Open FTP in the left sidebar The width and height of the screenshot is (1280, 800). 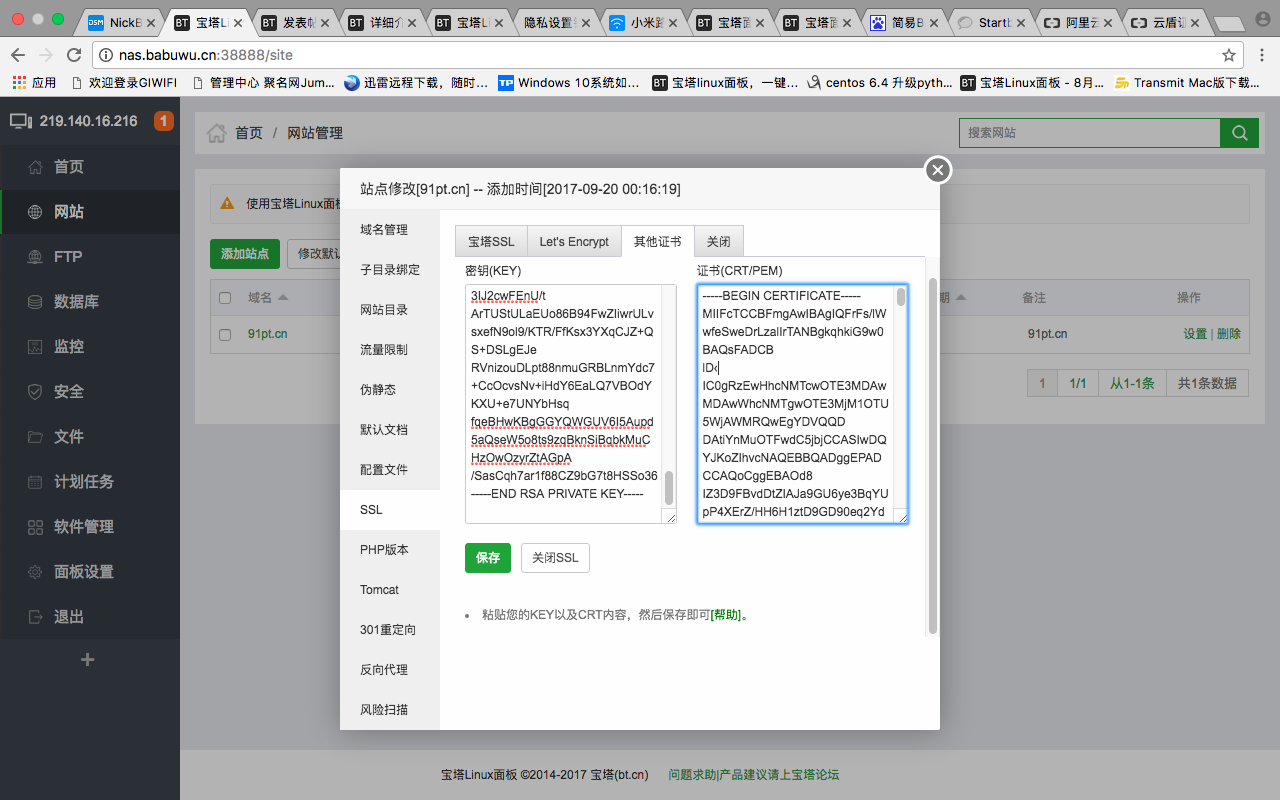click(90, 257)
